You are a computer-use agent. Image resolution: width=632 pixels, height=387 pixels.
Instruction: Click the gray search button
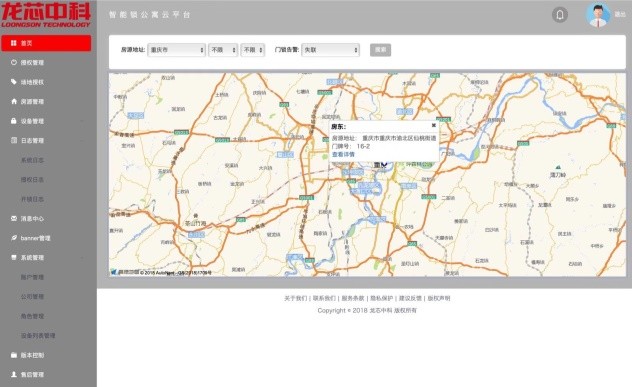(x=380, y=50)
